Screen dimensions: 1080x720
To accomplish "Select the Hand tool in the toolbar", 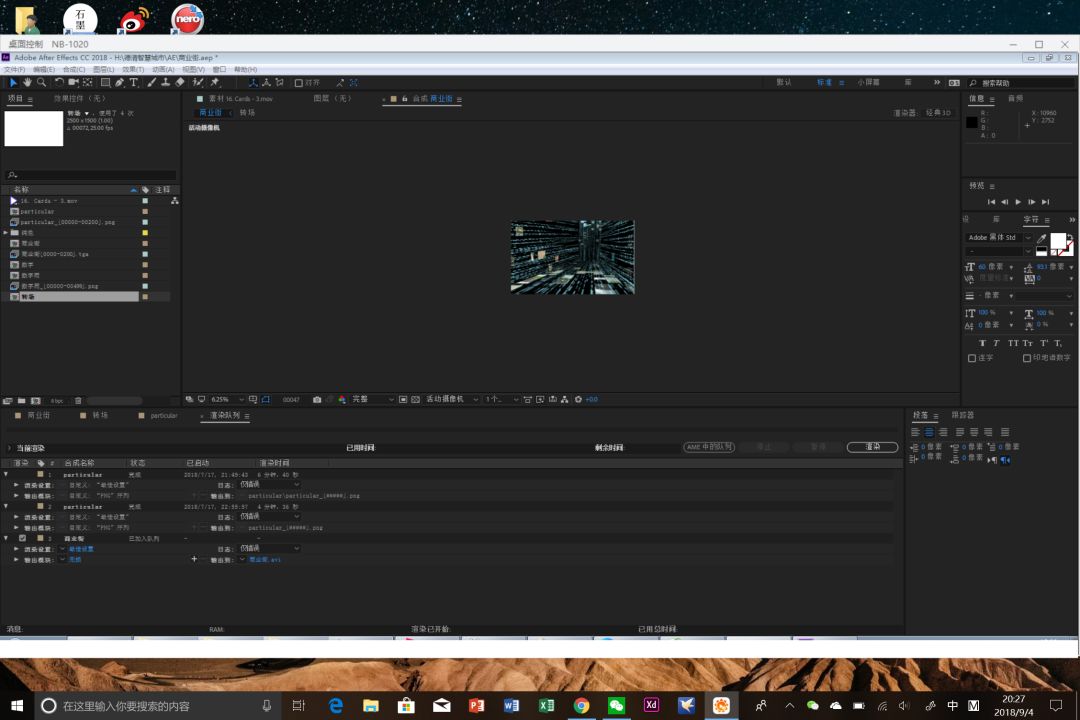I will tap(27, 83).
